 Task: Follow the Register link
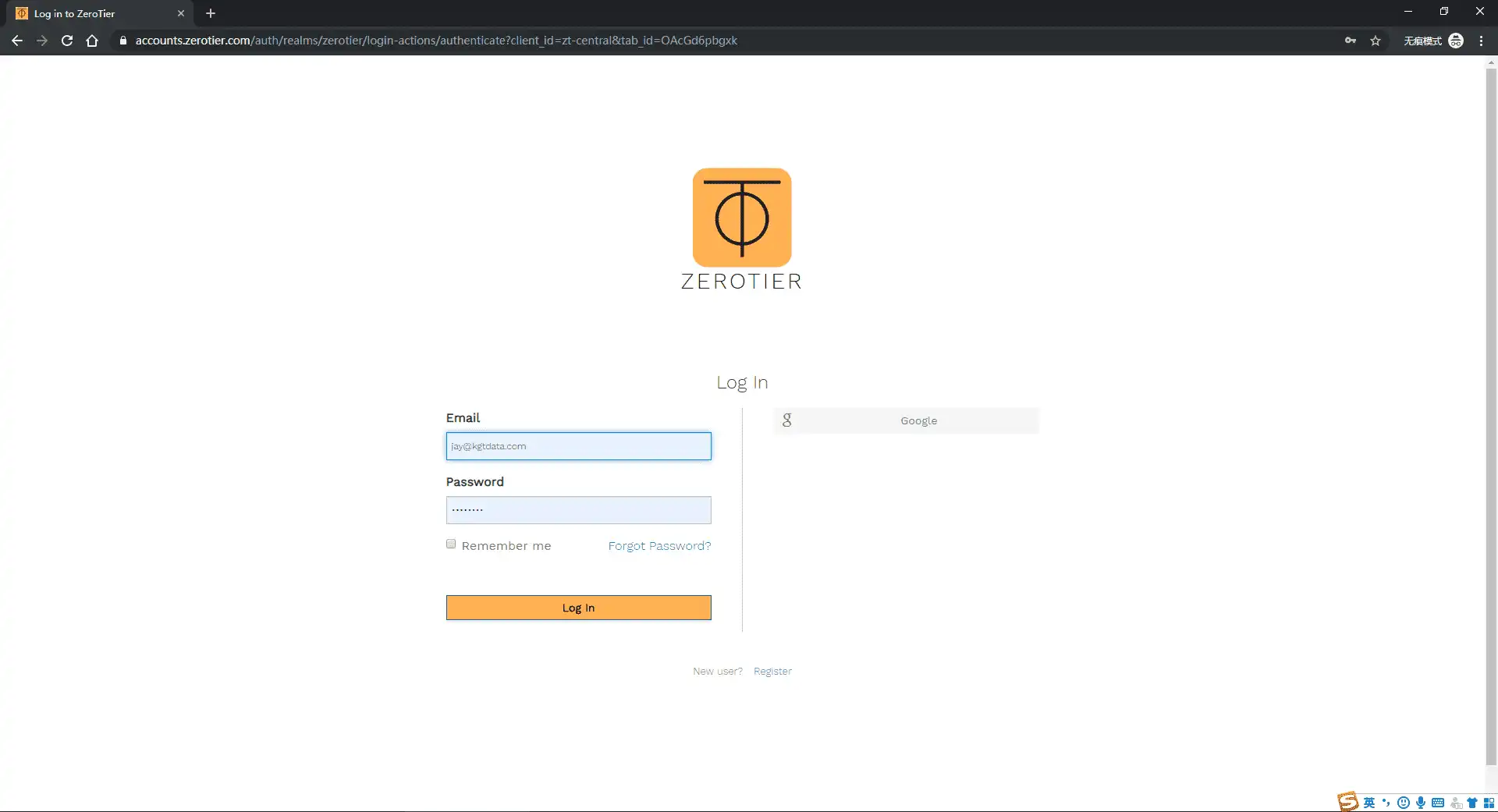pos(772,671)
